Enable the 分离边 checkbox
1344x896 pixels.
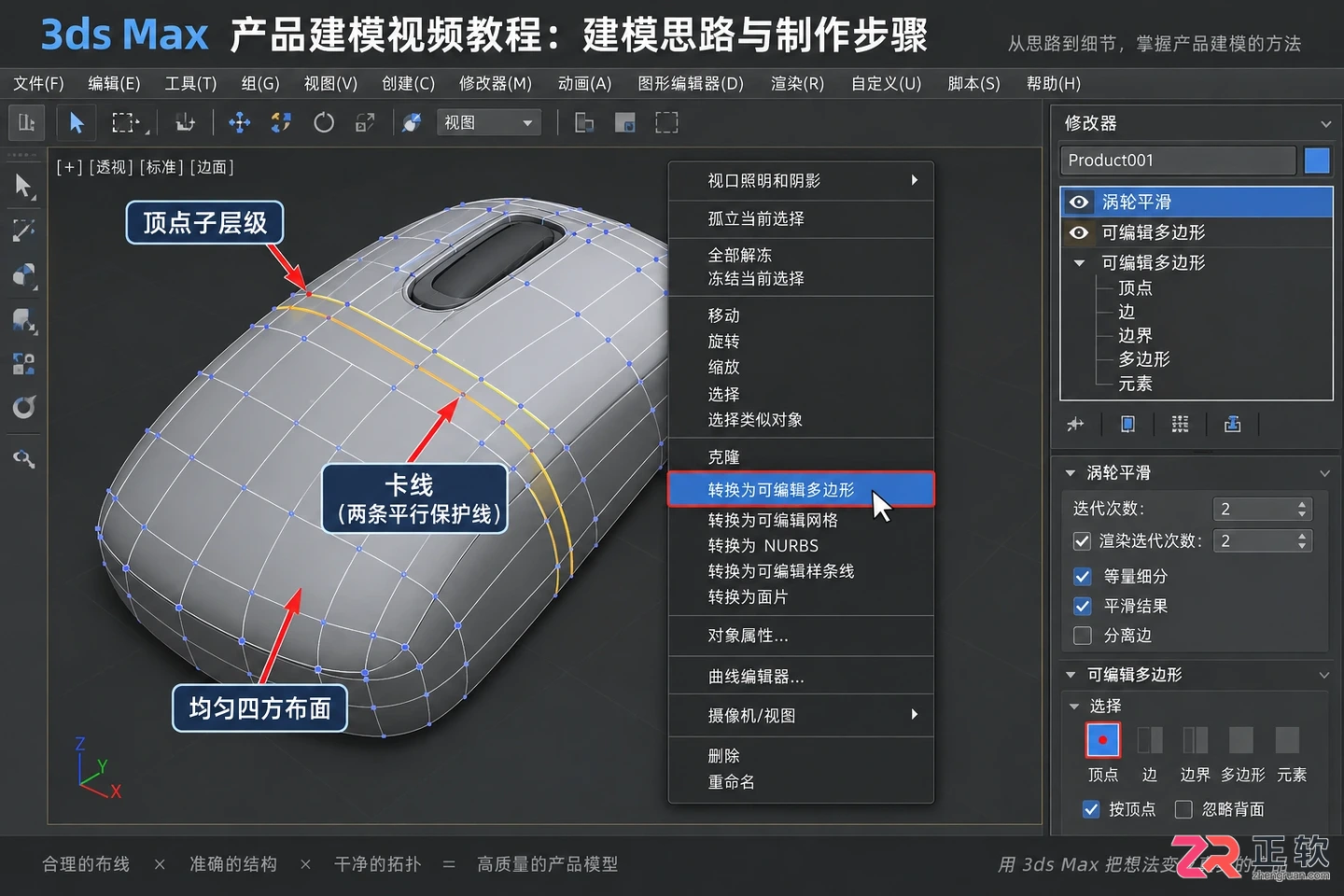tap(1083, 636)
